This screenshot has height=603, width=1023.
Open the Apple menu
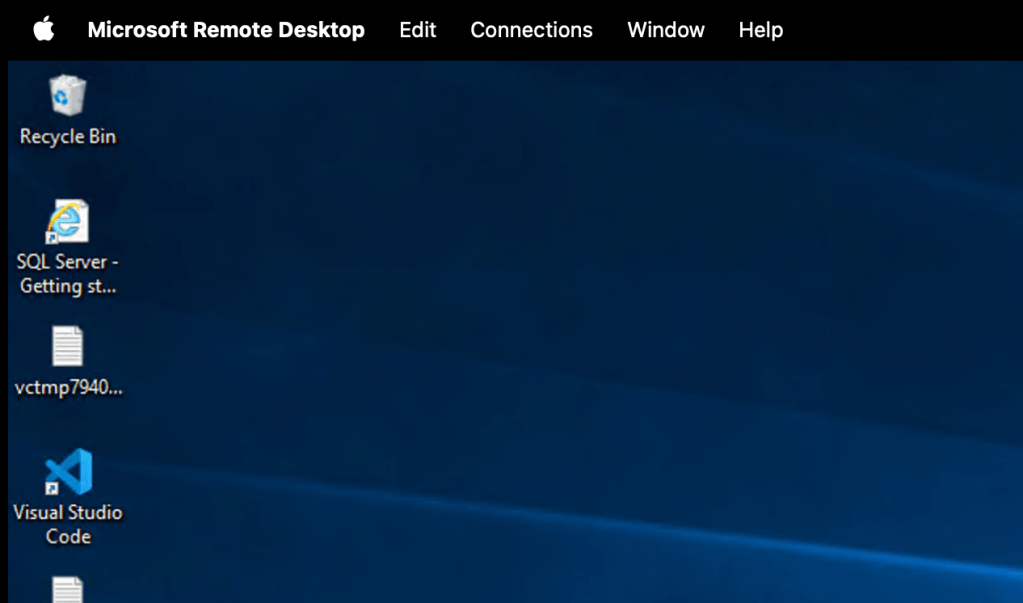[44, 29]
